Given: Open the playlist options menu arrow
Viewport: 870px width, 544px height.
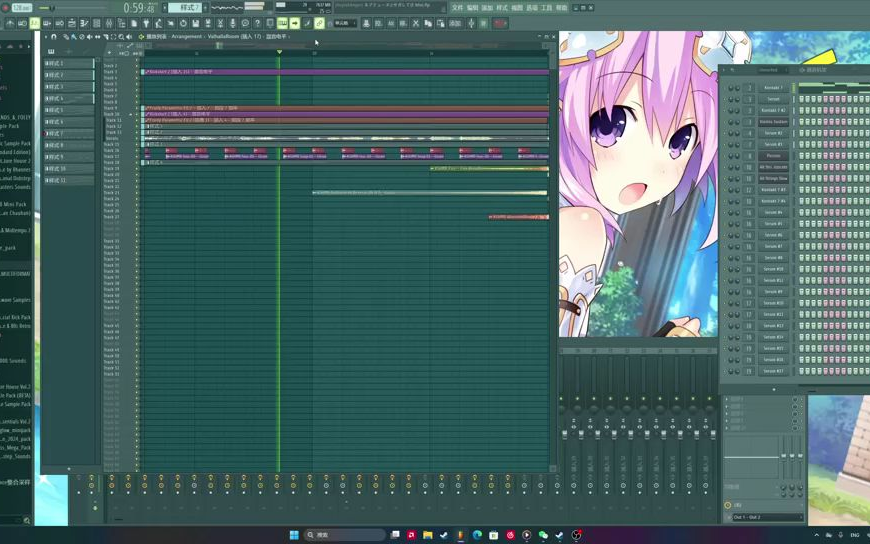Looking at the screenshot, I should pyautogui.click(x=46, y=37).
